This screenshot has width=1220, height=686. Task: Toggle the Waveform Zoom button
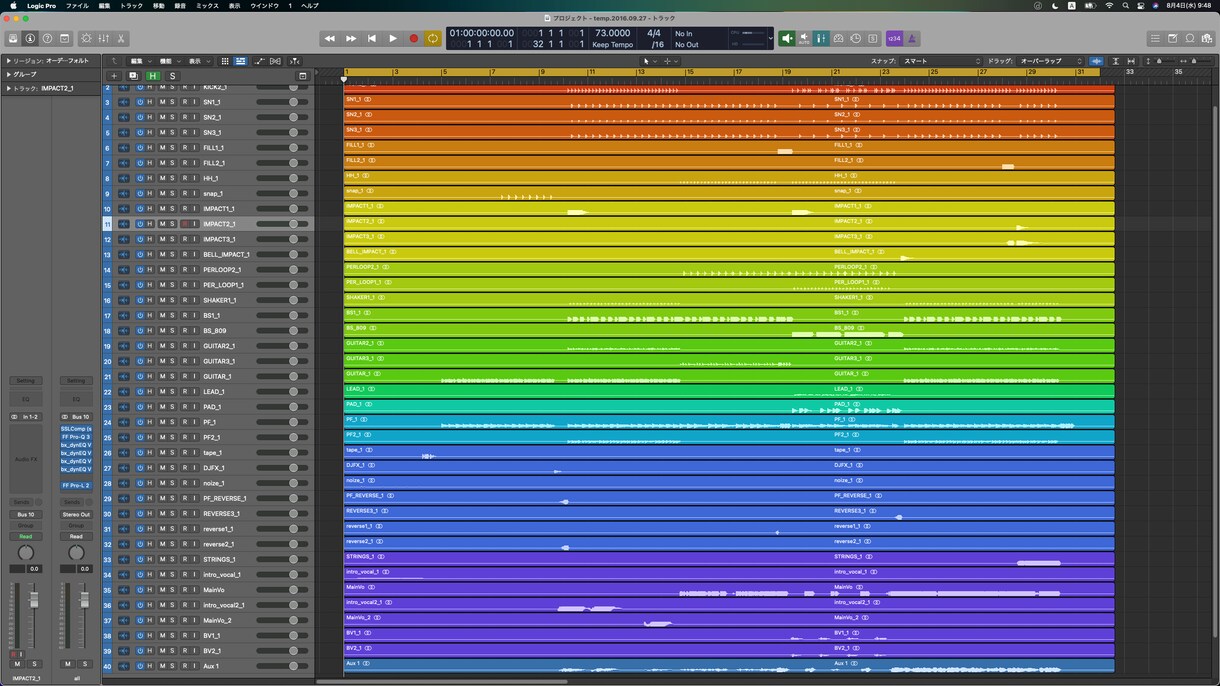(1097, 61)
